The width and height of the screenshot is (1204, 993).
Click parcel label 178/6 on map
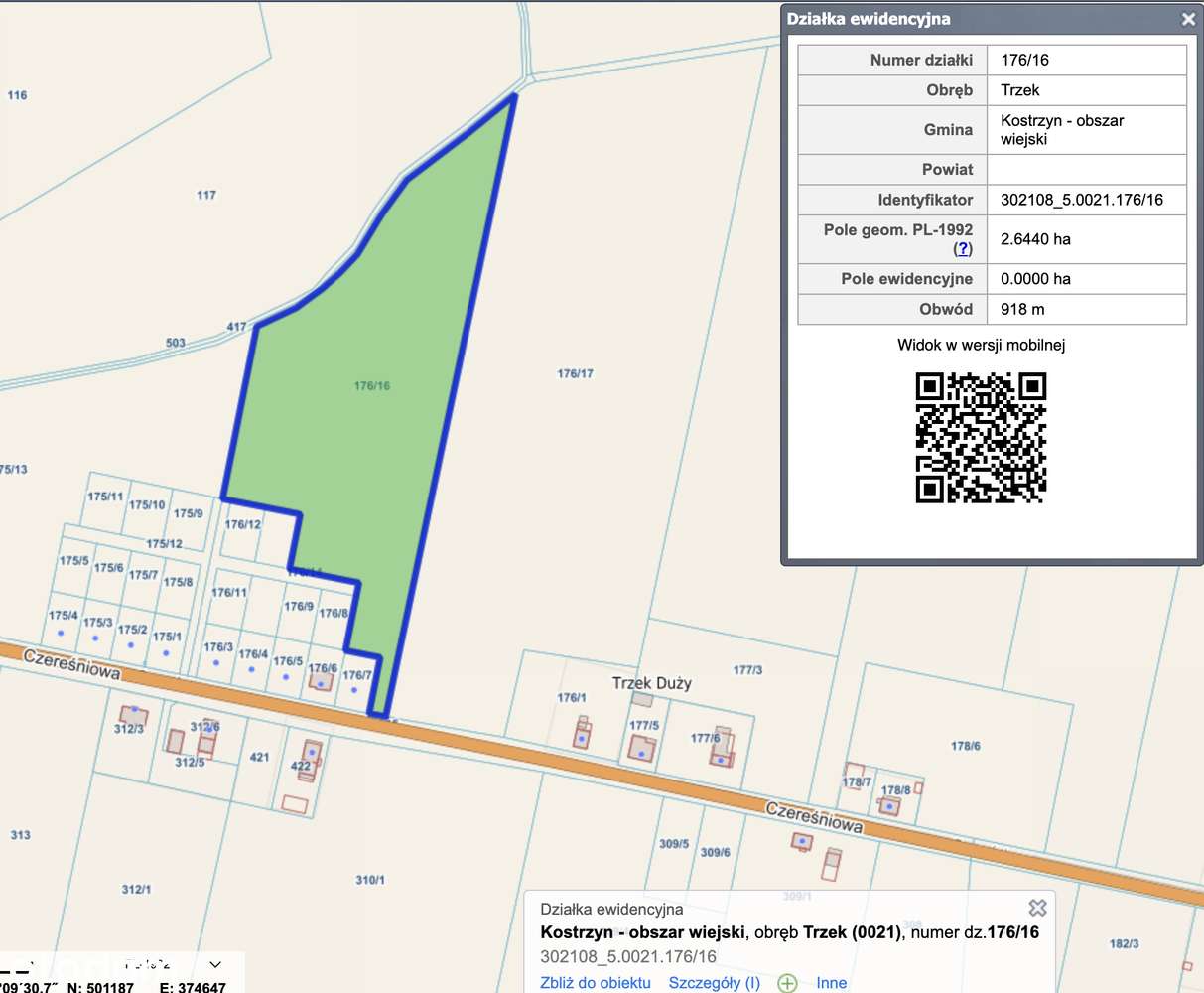click(x=966, y=746)
